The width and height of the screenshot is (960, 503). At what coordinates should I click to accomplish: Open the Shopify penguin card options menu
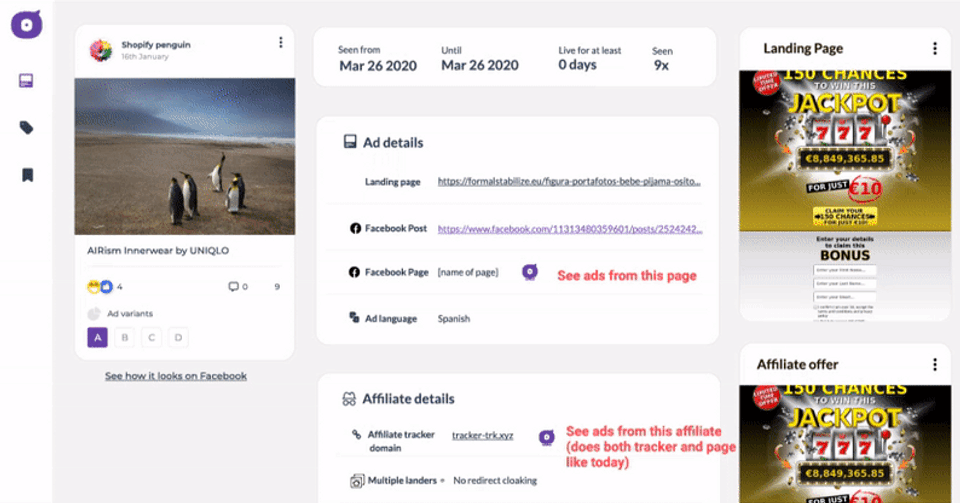click(x=281, y=42)
